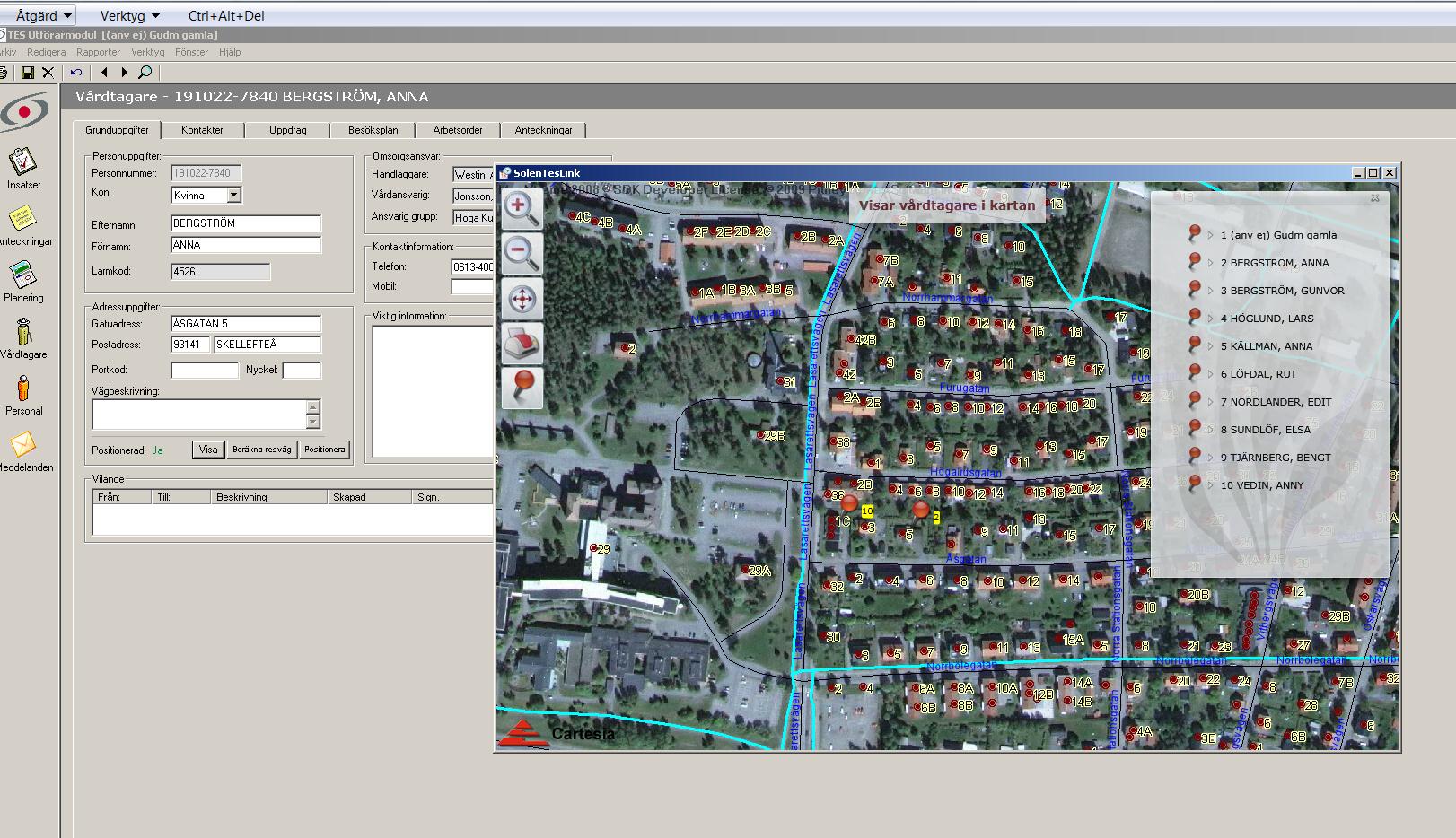Click the Förnamn field containing ANNA
1456x838 pixels.
click(246, 245)
